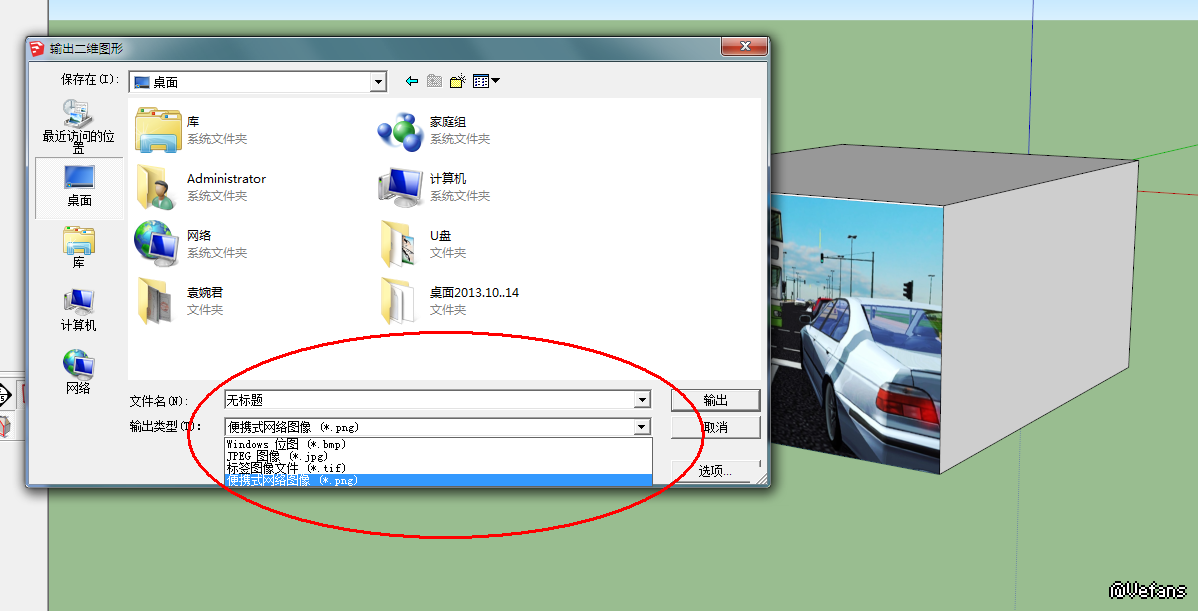This screenshot has width=1198, height=611.
Task: Select the U盘 folder
Action: 423,243
